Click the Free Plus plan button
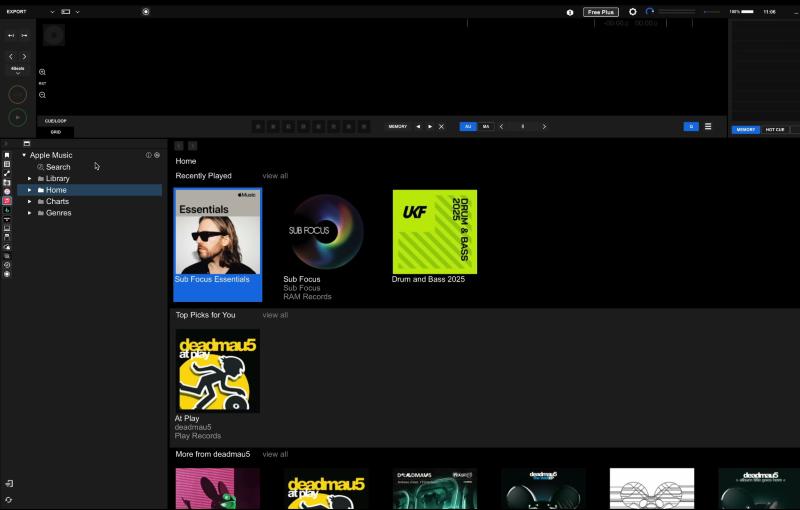The width and height of the screenshot is (800, 510). [x=601, y=12]
